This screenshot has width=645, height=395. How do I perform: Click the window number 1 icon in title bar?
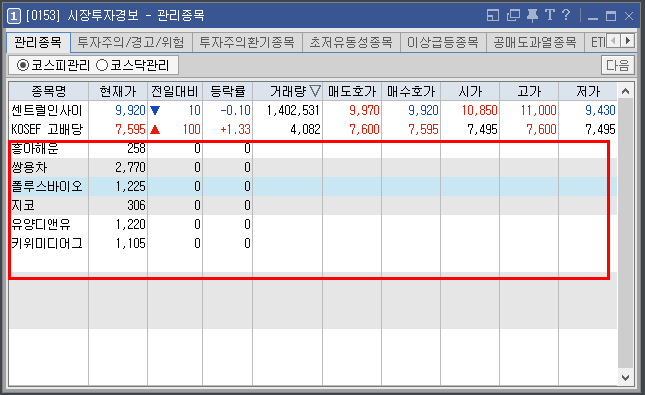(x=14, y=16)
